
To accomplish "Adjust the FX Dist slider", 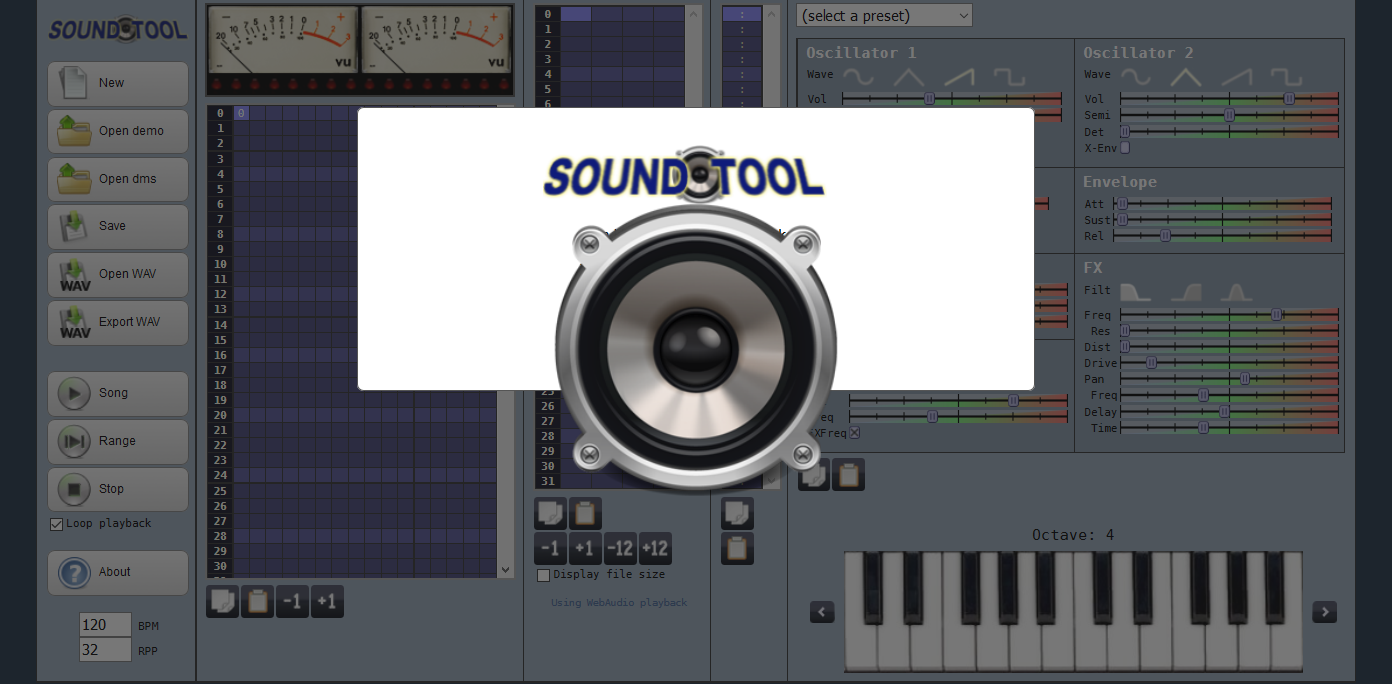I will [x=1229, y=347].
